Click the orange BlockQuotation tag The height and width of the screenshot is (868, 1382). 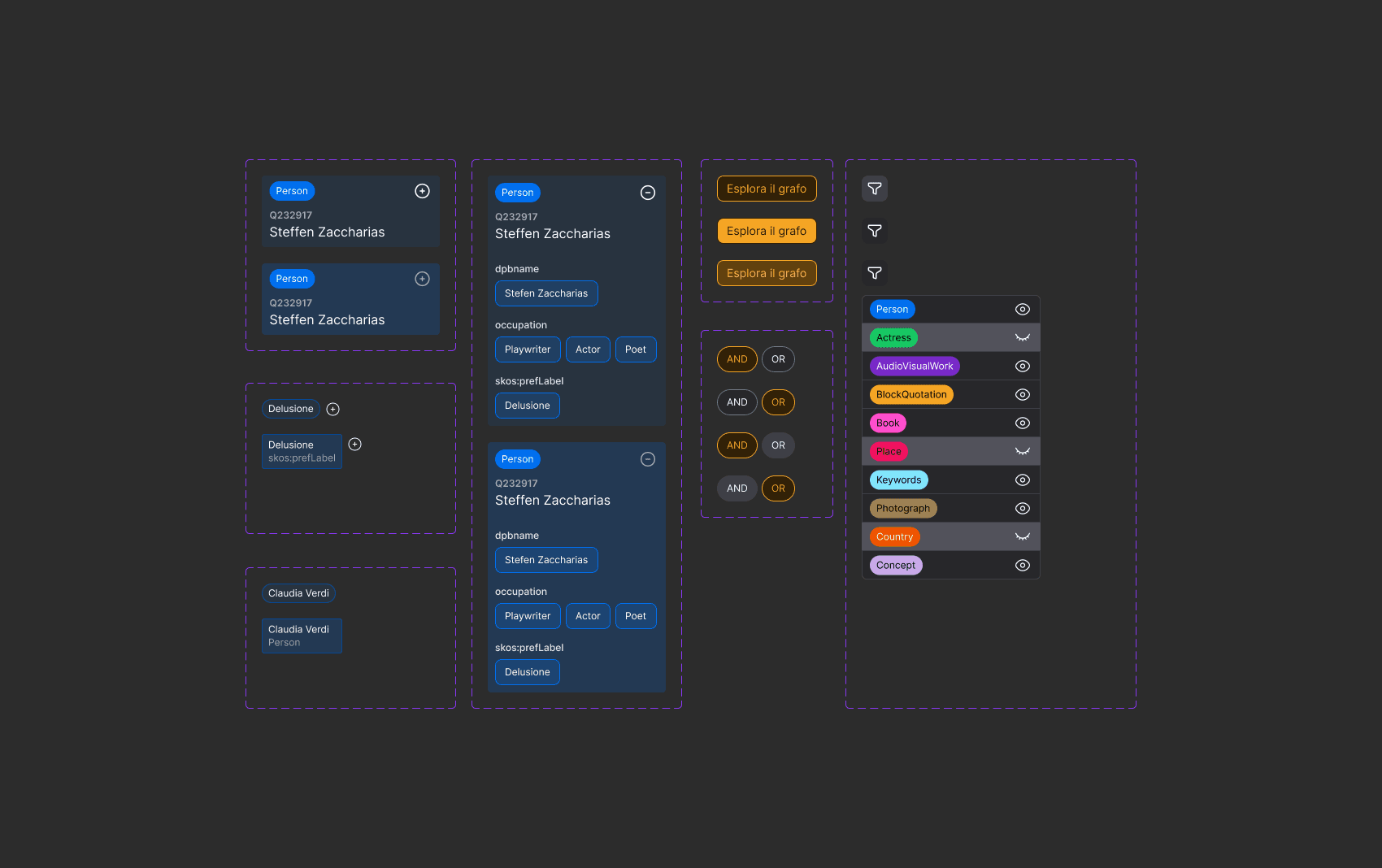point(911,394)
